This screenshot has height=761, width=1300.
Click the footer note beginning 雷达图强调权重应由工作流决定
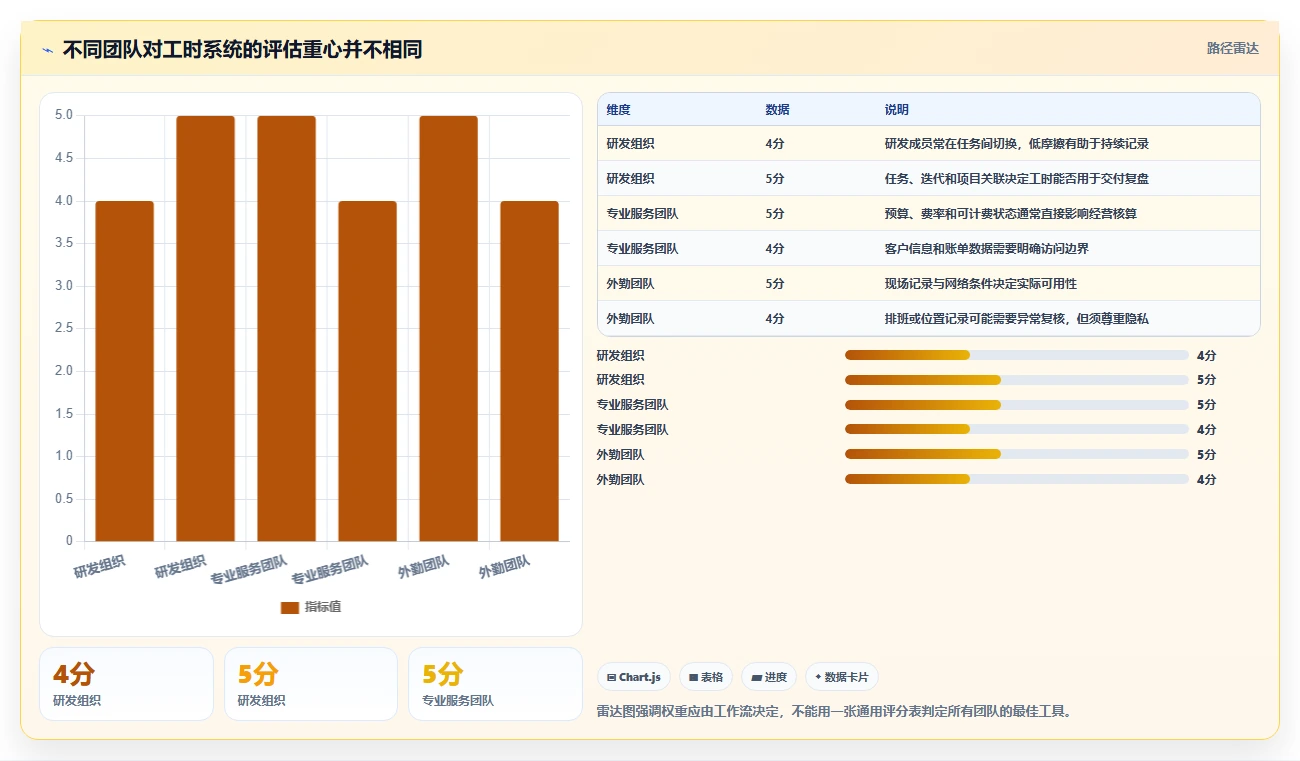tap(834, 712)
